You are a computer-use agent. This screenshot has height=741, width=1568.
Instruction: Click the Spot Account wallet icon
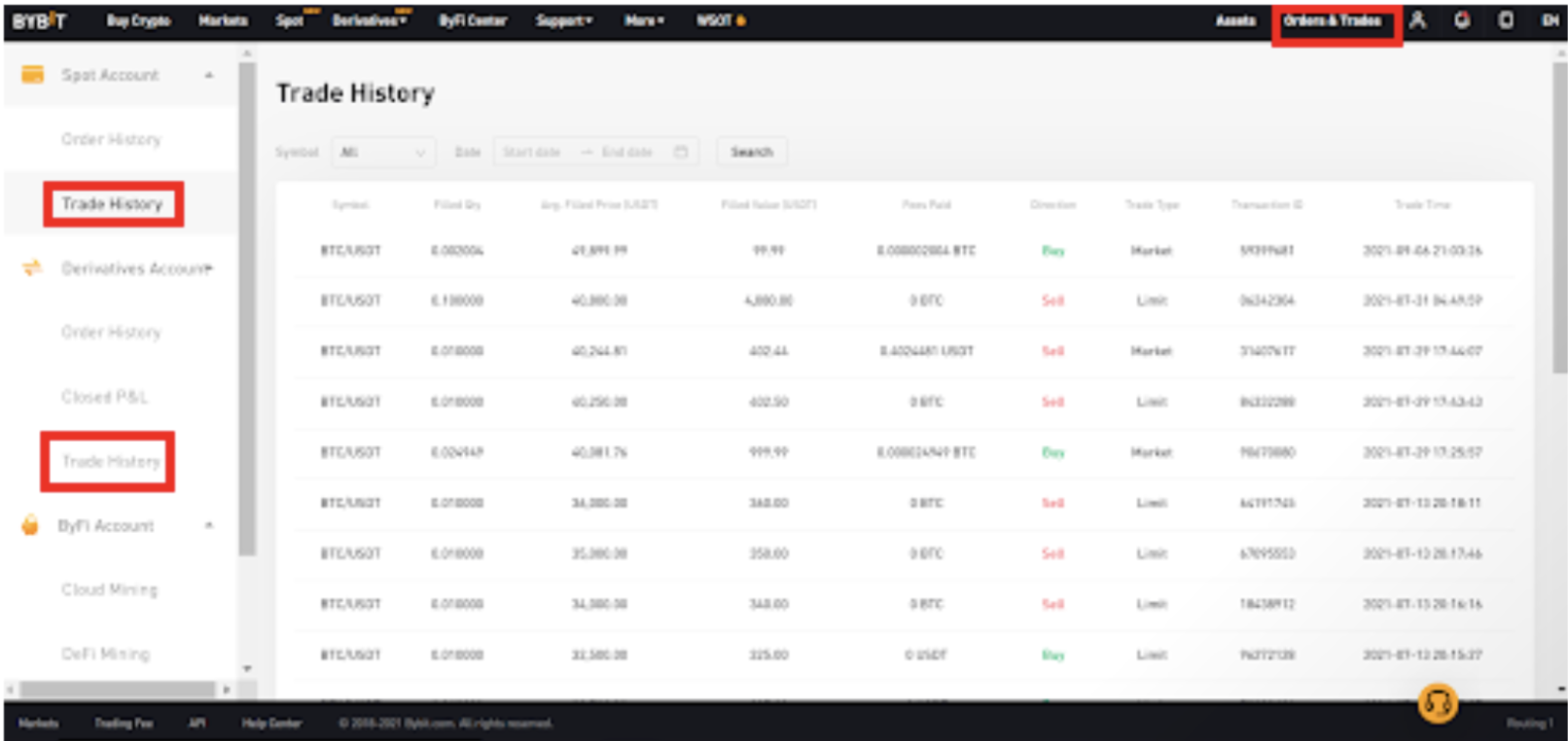click(32, 75)
